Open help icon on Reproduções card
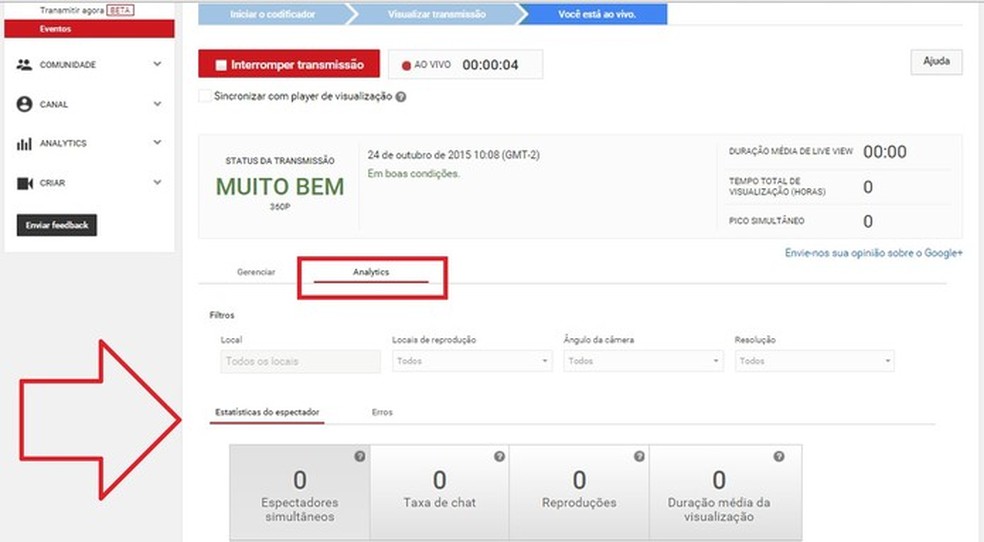Screen dimensions: 984x542 tap(639, 456)
